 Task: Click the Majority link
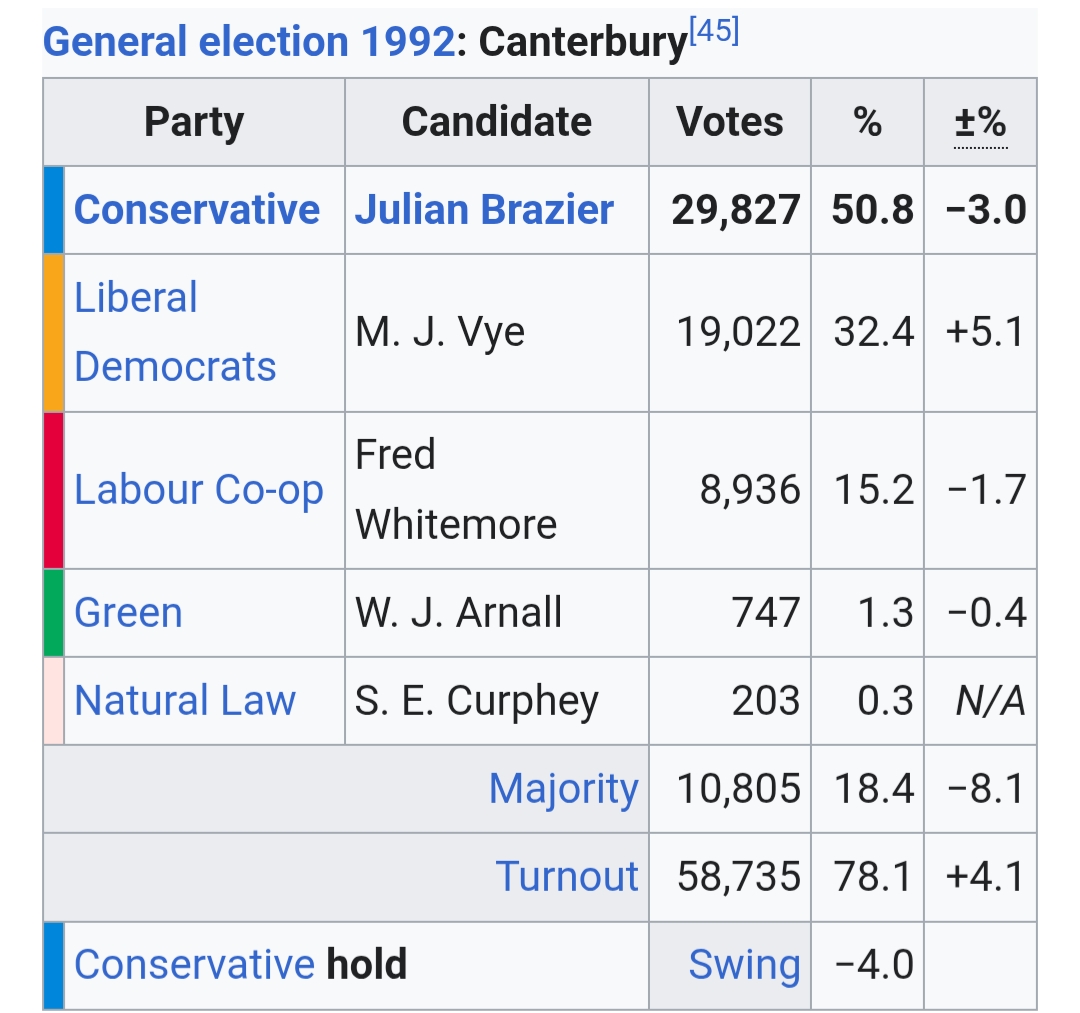[x=563, y=789]
